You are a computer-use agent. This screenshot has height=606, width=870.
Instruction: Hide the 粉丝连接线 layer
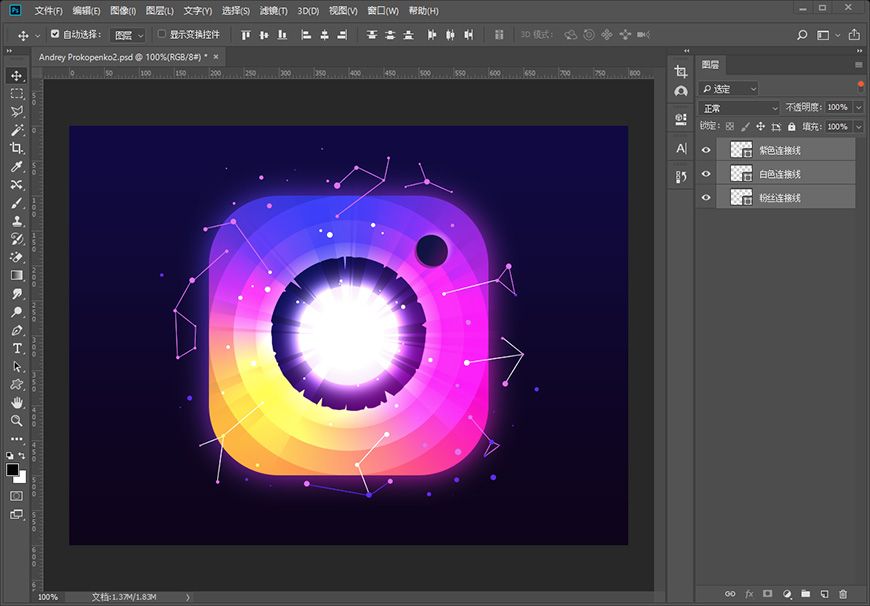point(706,198)
